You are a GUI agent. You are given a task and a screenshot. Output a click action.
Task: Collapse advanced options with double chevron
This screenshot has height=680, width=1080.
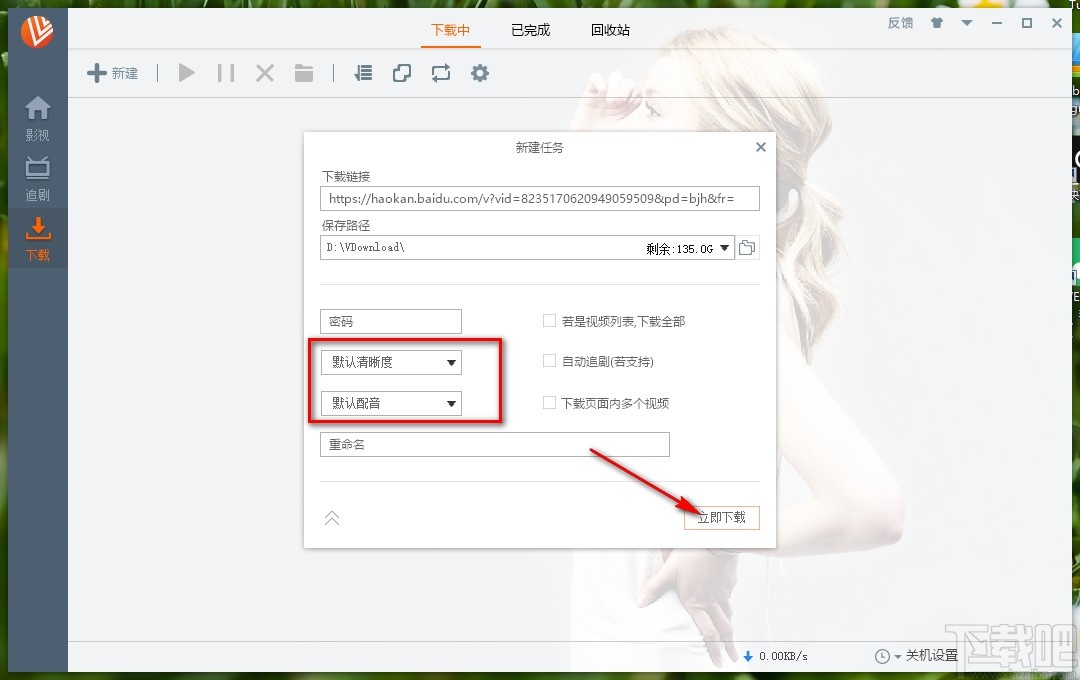(x=332, y=517)
